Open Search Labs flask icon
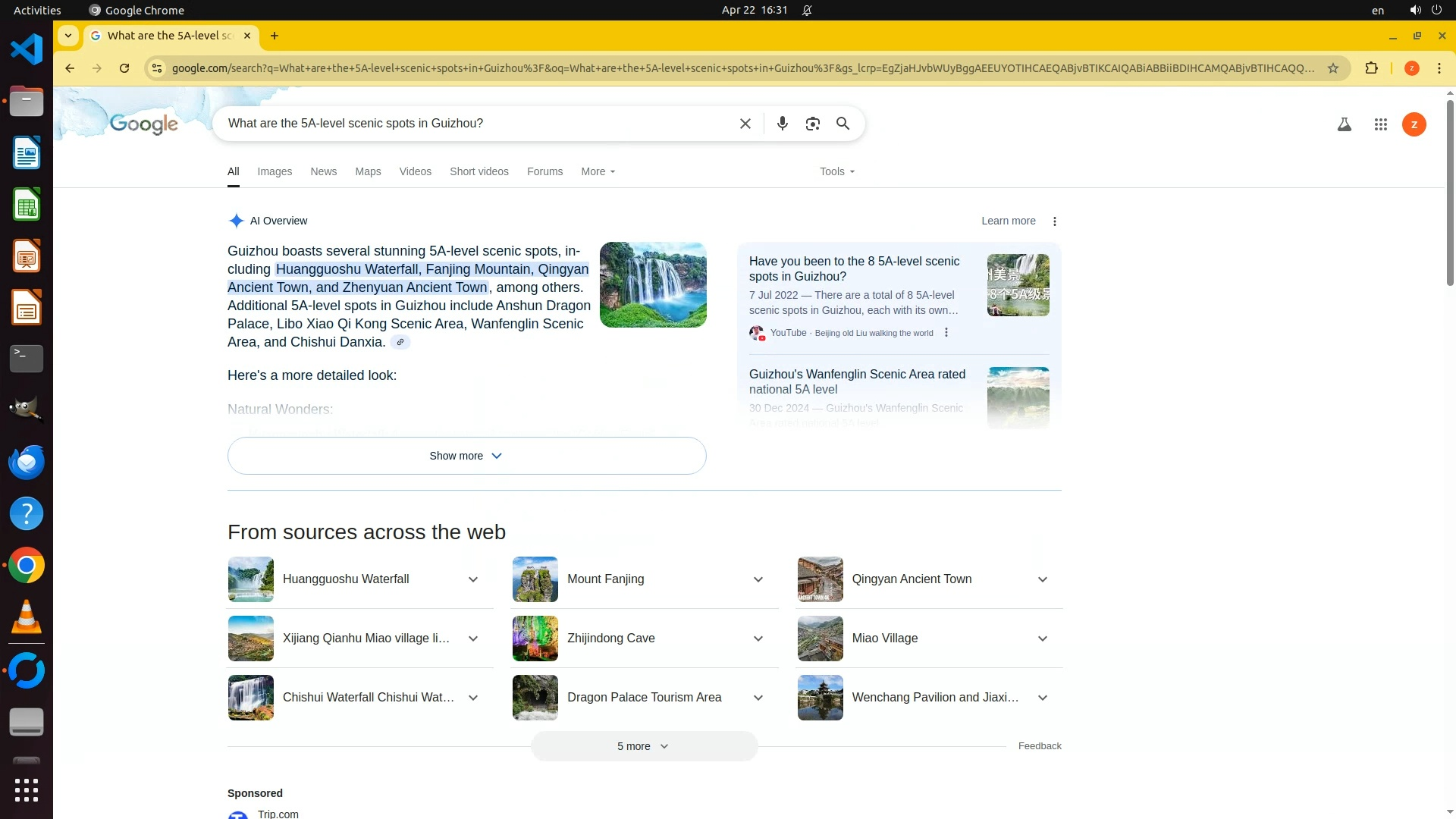 click(1344, 124)
